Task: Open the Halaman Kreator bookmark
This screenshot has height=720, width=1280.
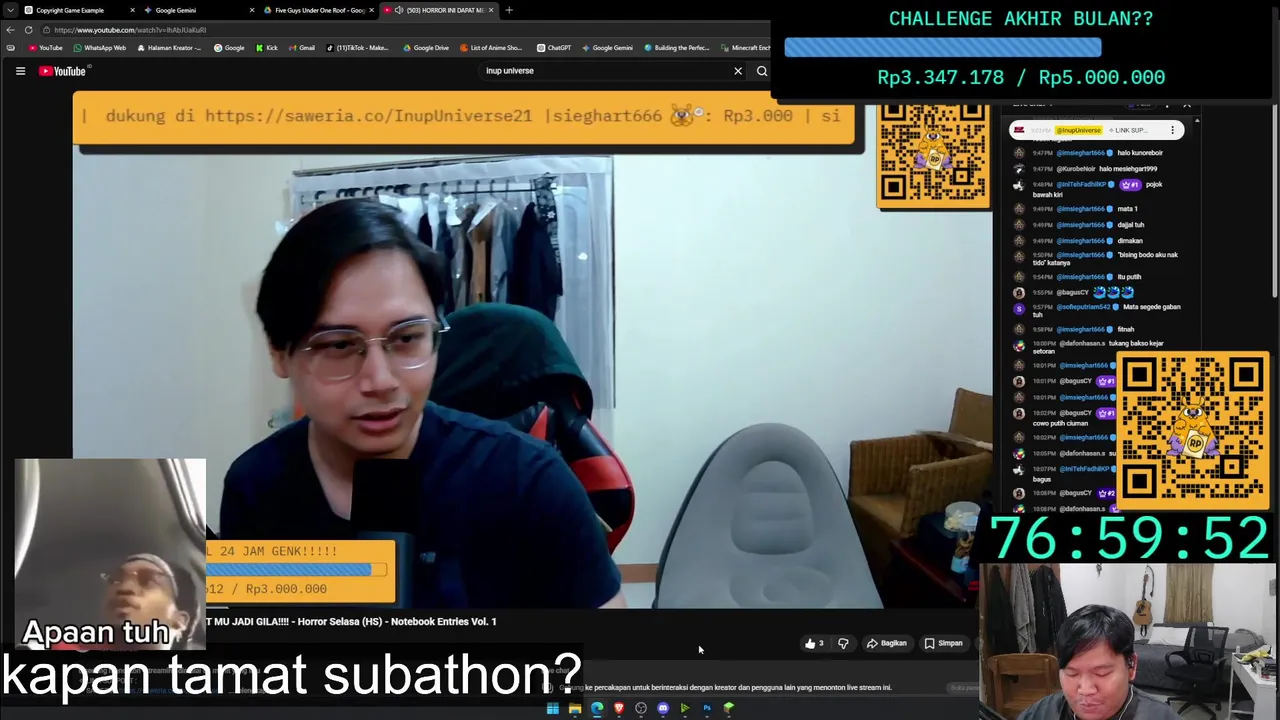Action: click(170, 48)
